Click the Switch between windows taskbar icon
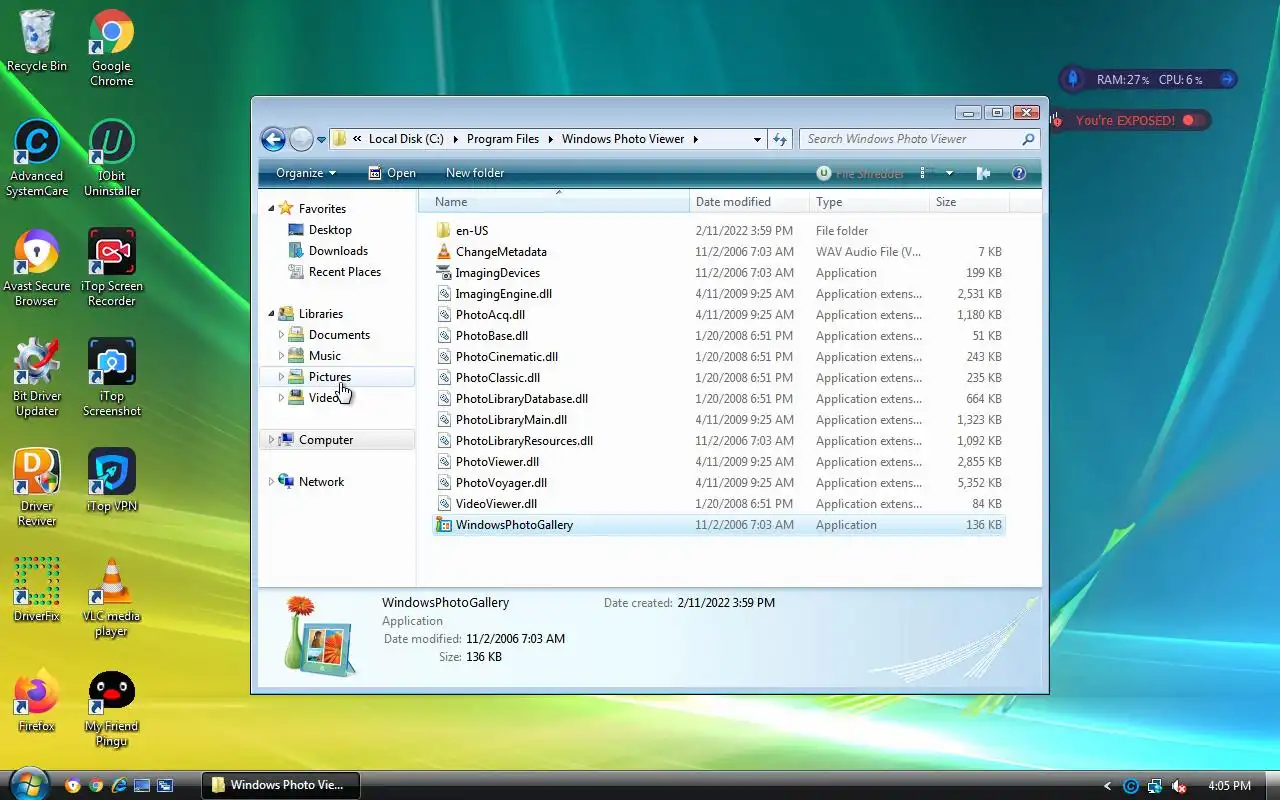 pyautogui.click(x=165, y=785)
